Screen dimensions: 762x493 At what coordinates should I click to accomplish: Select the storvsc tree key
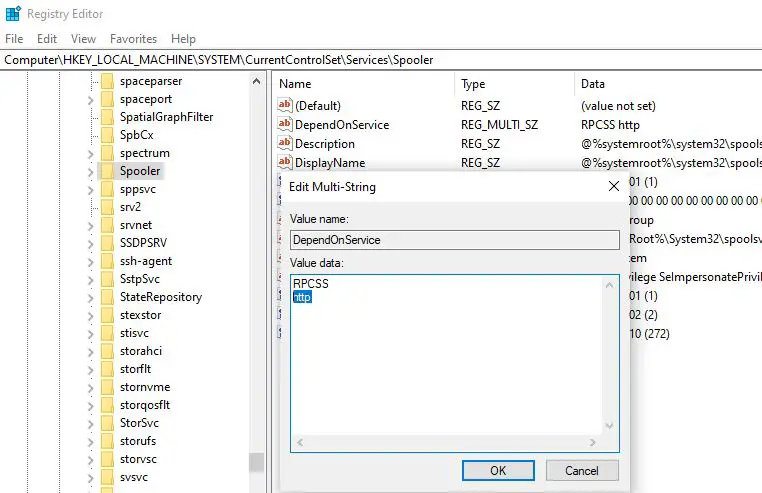click(139, 459)
